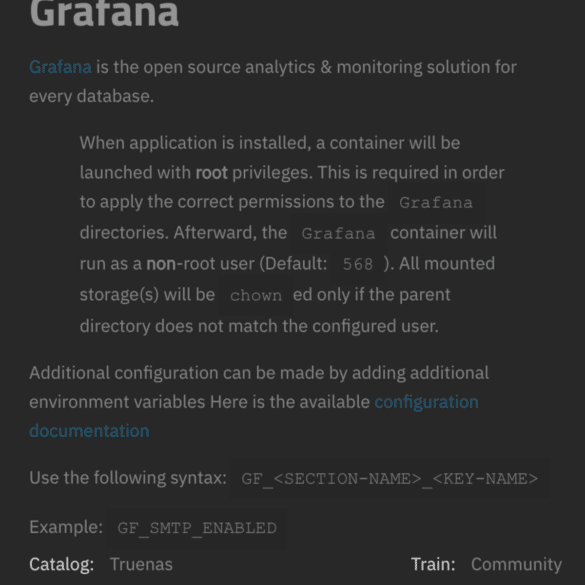The width and height of the screenshot is (585, 585).
Task: Click the bold word 'non' before '-root user'
Action: tap(161, 264)
